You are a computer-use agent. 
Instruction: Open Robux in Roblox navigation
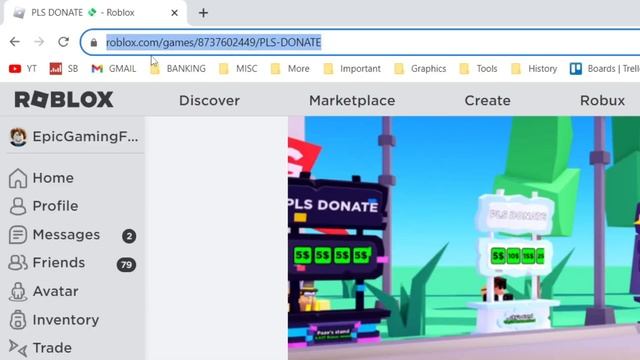[602, 100]
